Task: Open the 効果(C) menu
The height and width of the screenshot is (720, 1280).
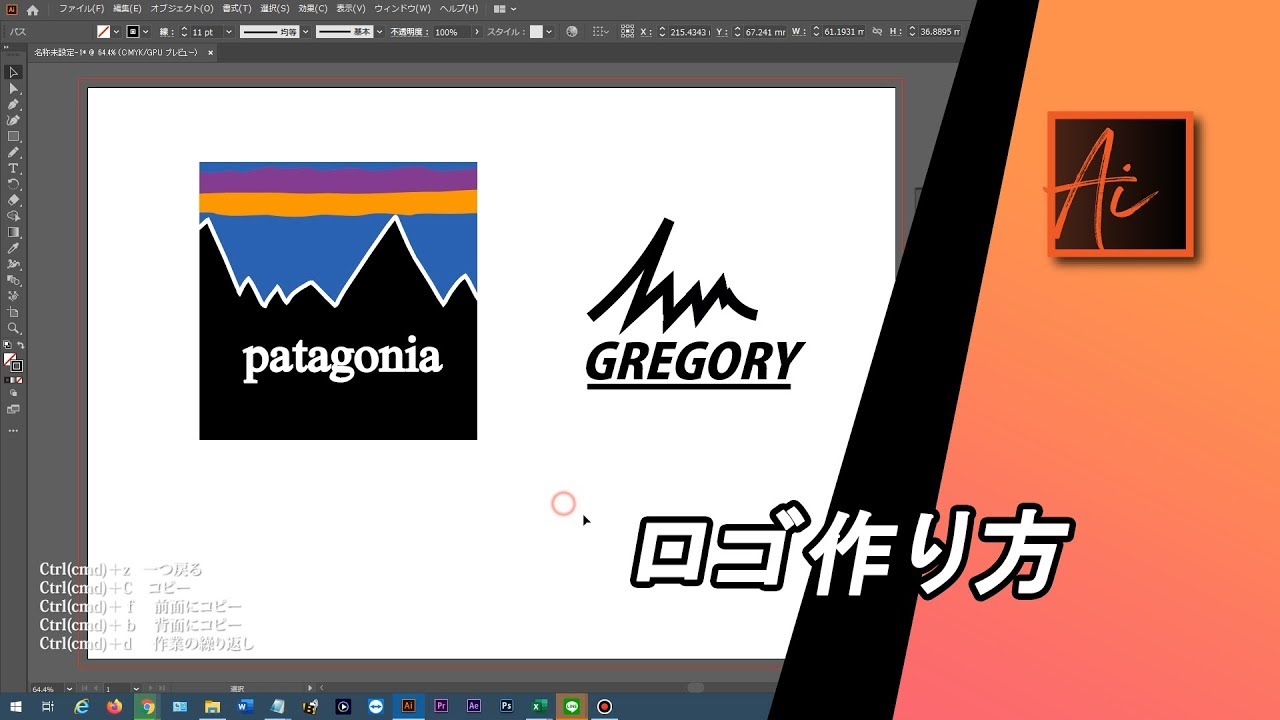Action: click(x=313, y=9)
